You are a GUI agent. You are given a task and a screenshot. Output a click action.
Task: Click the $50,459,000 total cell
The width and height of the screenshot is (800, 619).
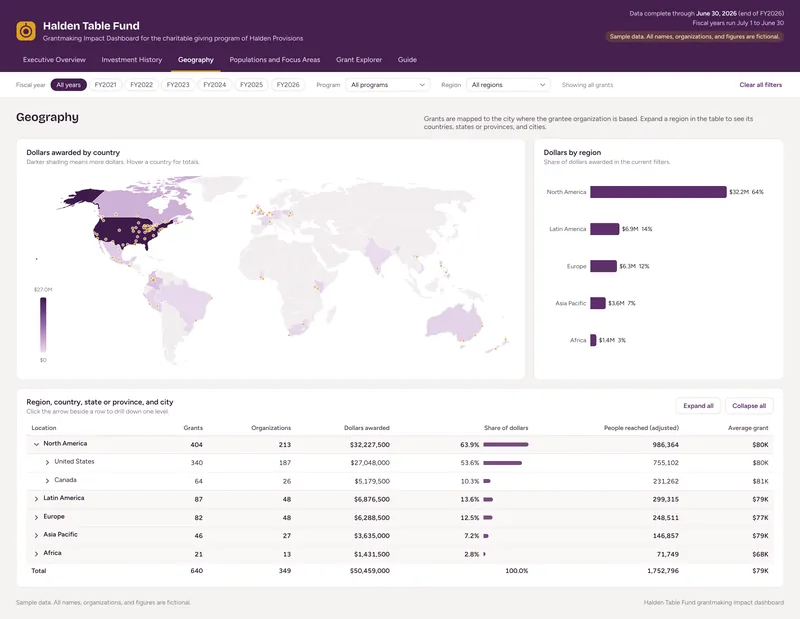370,571
